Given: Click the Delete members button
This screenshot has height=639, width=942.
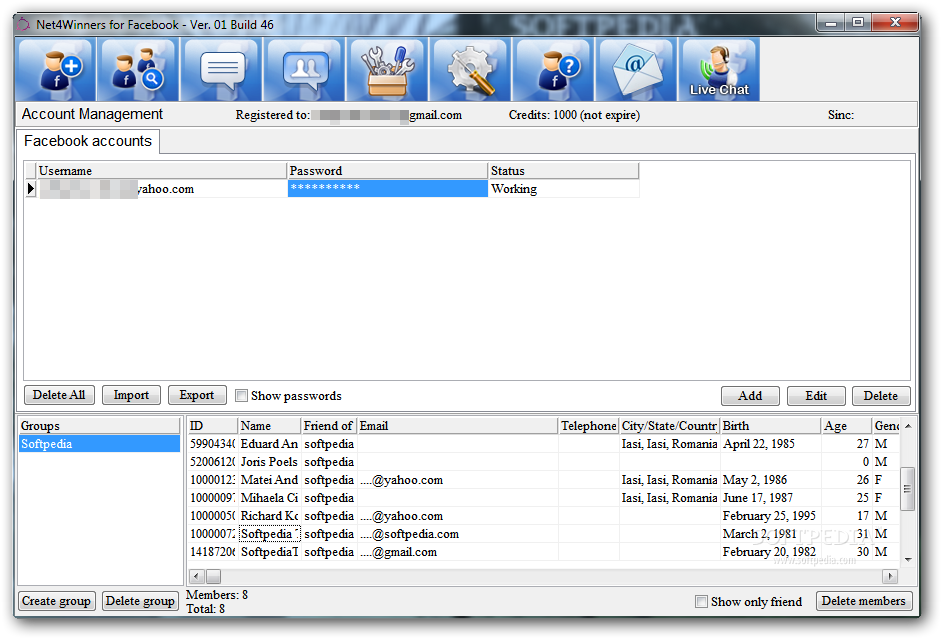Looking at the screenshot, I should 863,601.
